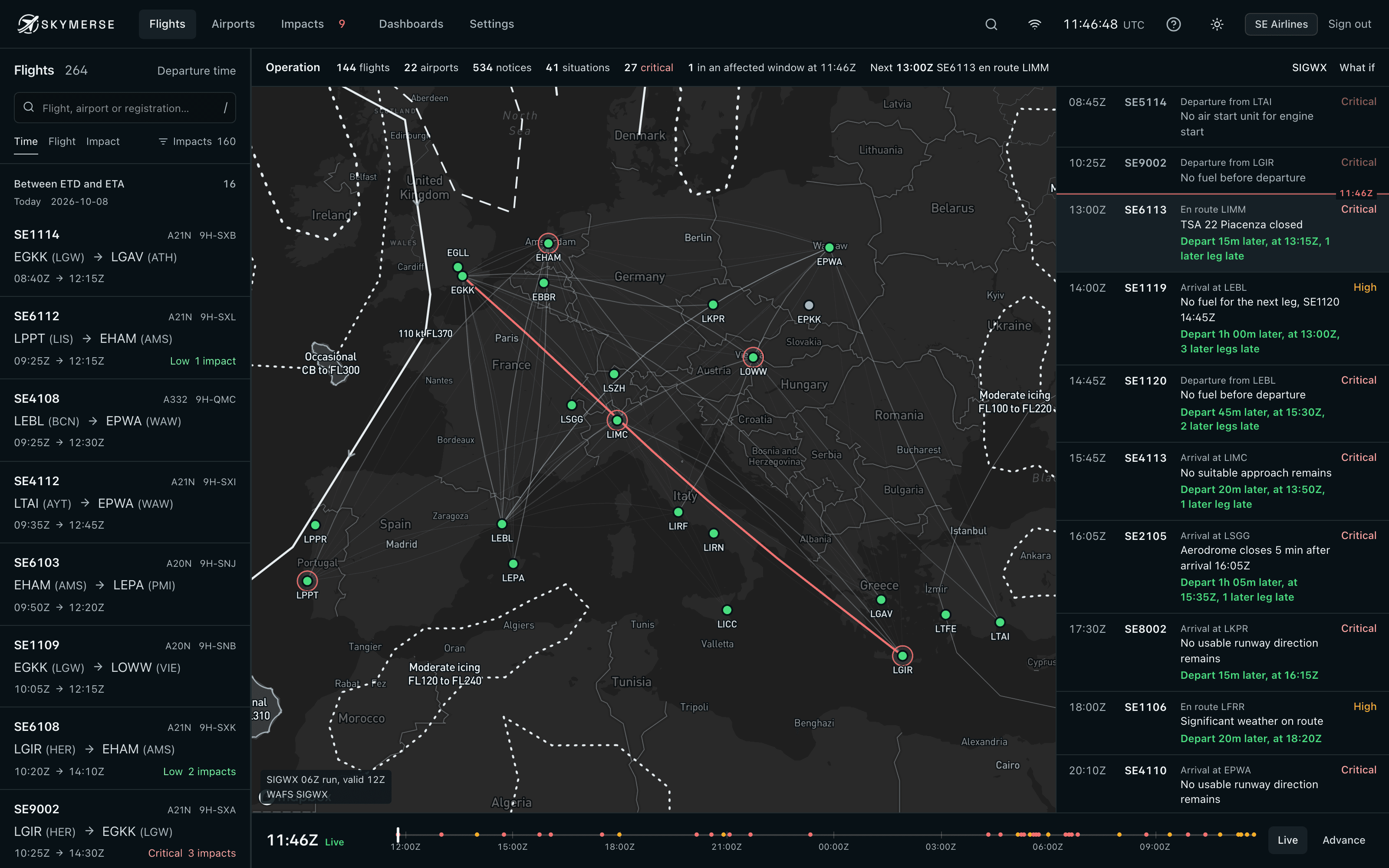Image resolution: width=1389 pixels, height=868 pixels.
Task: Click the 18:00Z timeline tick
Action: [619, 846]
